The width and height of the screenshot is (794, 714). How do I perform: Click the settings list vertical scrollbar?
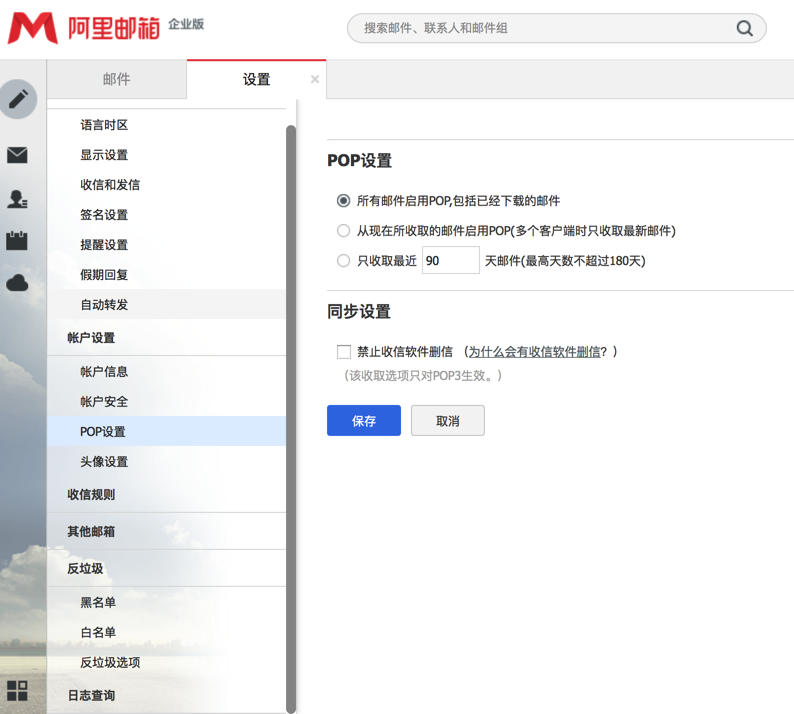291,419
